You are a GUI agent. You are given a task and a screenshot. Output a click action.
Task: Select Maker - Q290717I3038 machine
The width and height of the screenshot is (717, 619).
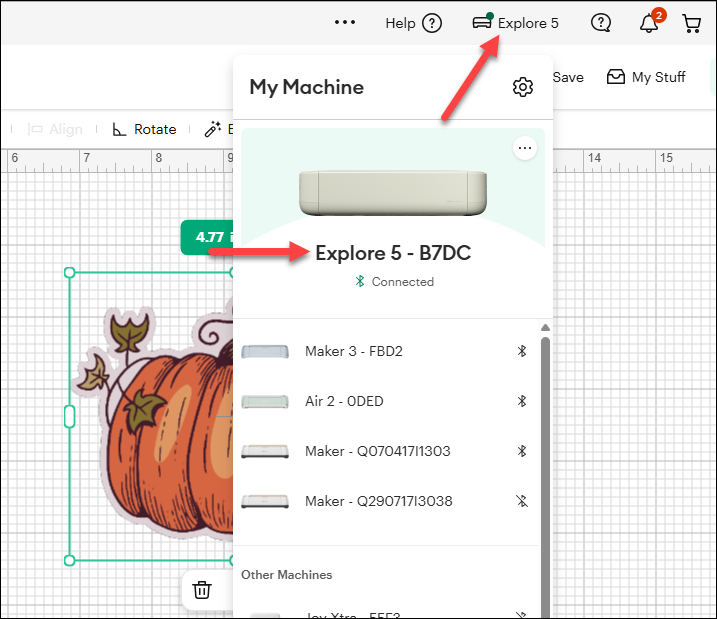(385, 501)
